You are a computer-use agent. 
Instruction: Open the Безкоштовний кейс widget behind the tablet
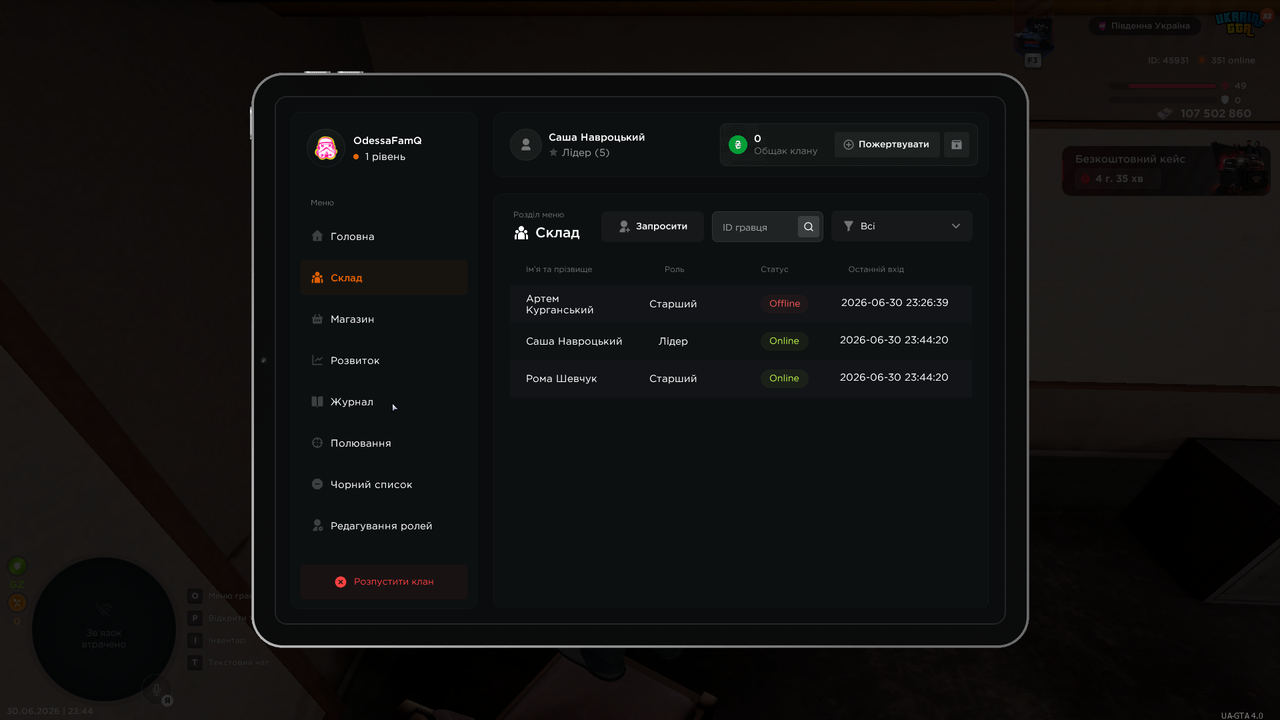[x=1166, y=169]
